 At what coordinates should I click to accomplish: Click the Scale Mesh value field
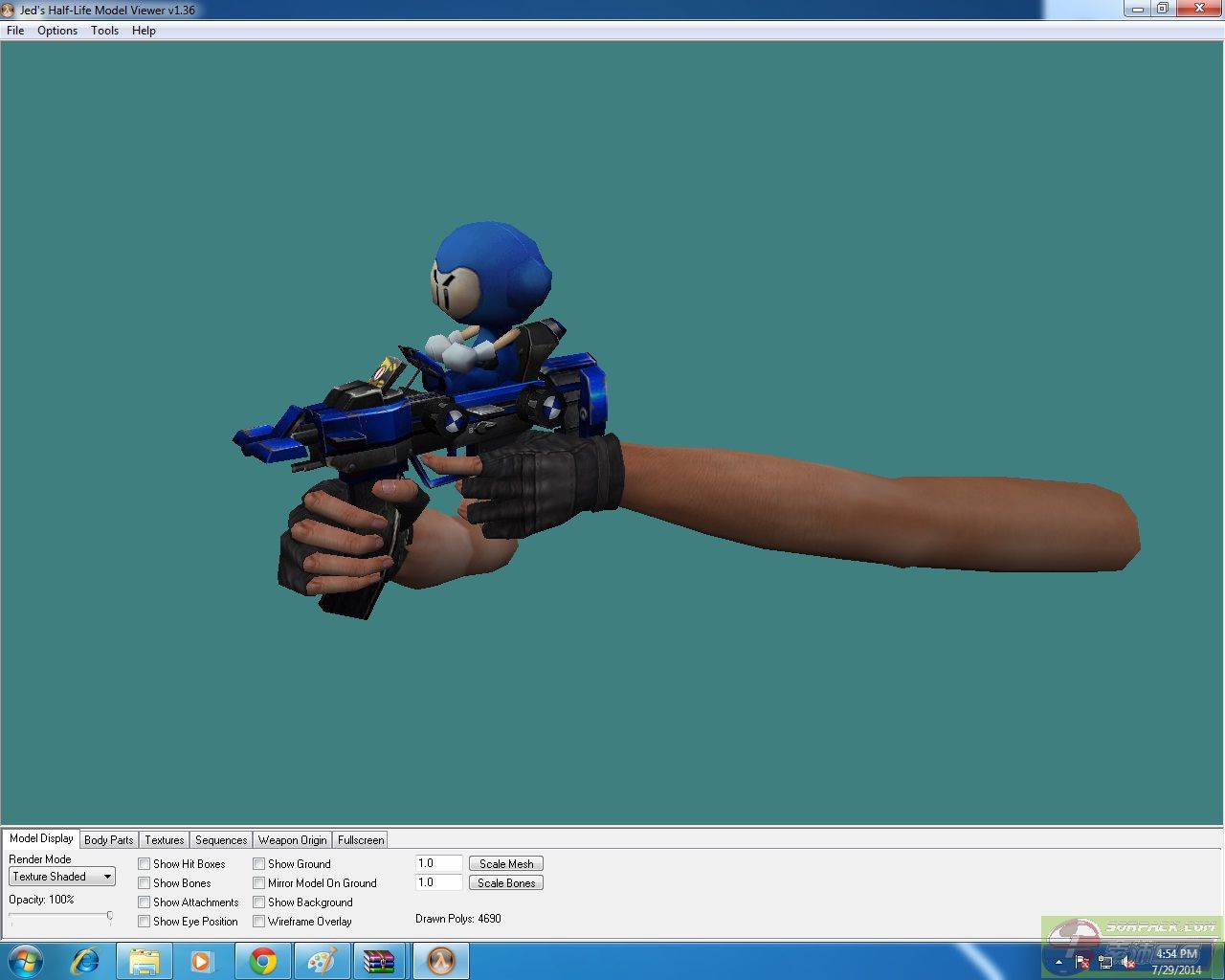(438, 863)
